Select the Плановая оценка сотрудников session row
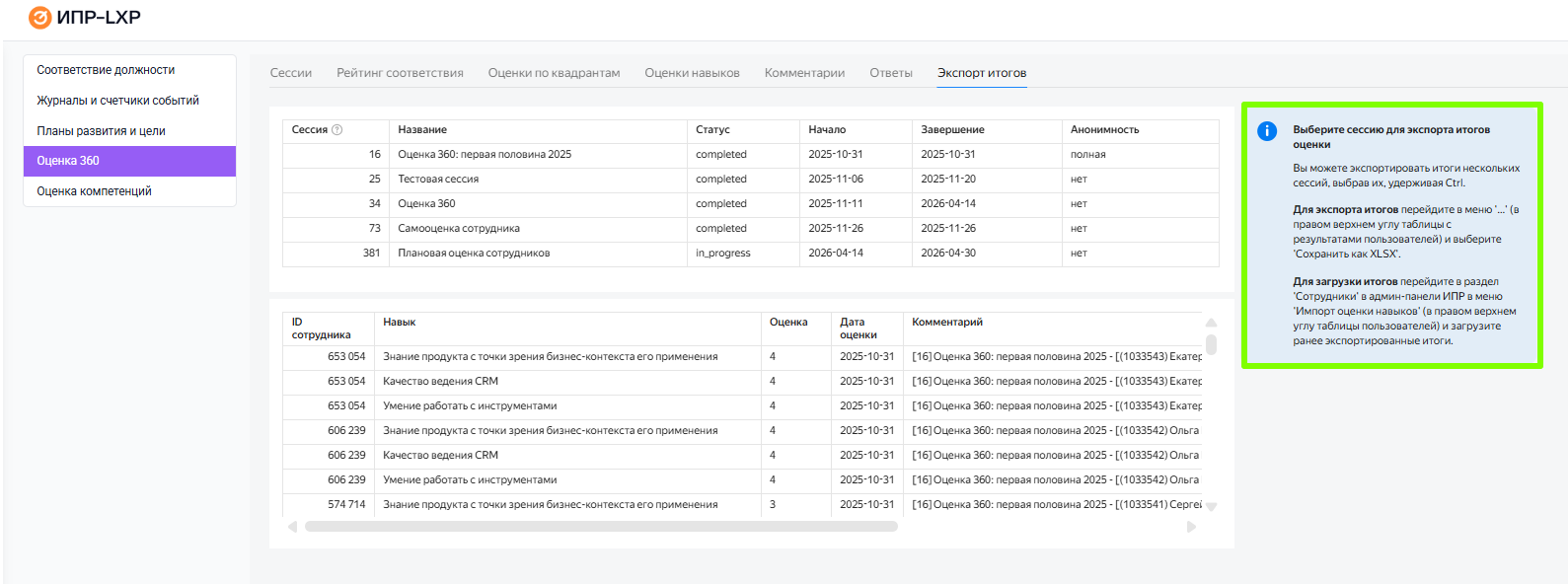The height and width of the screenshot is (584, 1568). click(474, 254)
